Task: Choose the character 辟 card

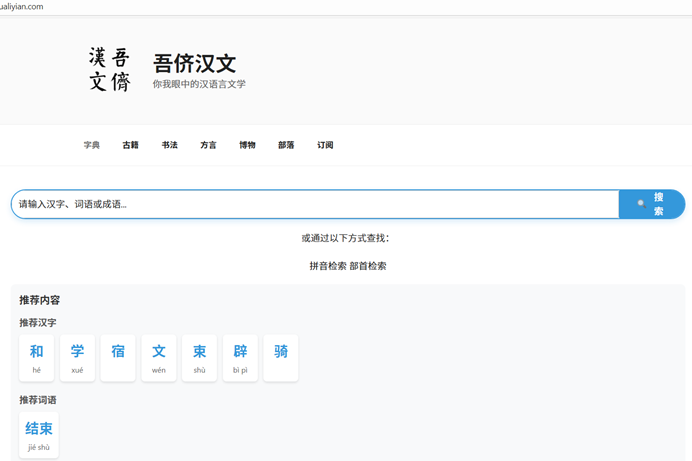Action: 240,357
